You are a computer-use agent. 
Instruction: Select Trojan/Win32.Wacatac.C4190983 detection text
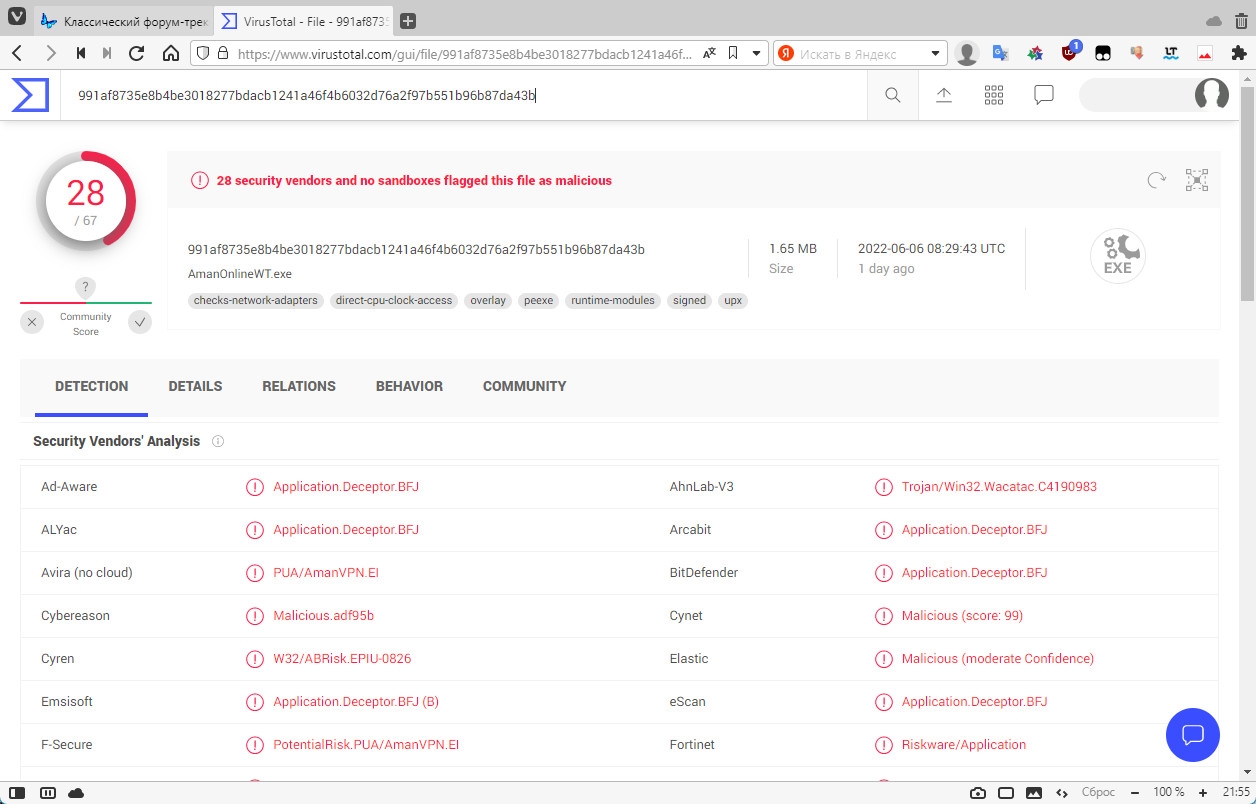click(x=999, y=487)
